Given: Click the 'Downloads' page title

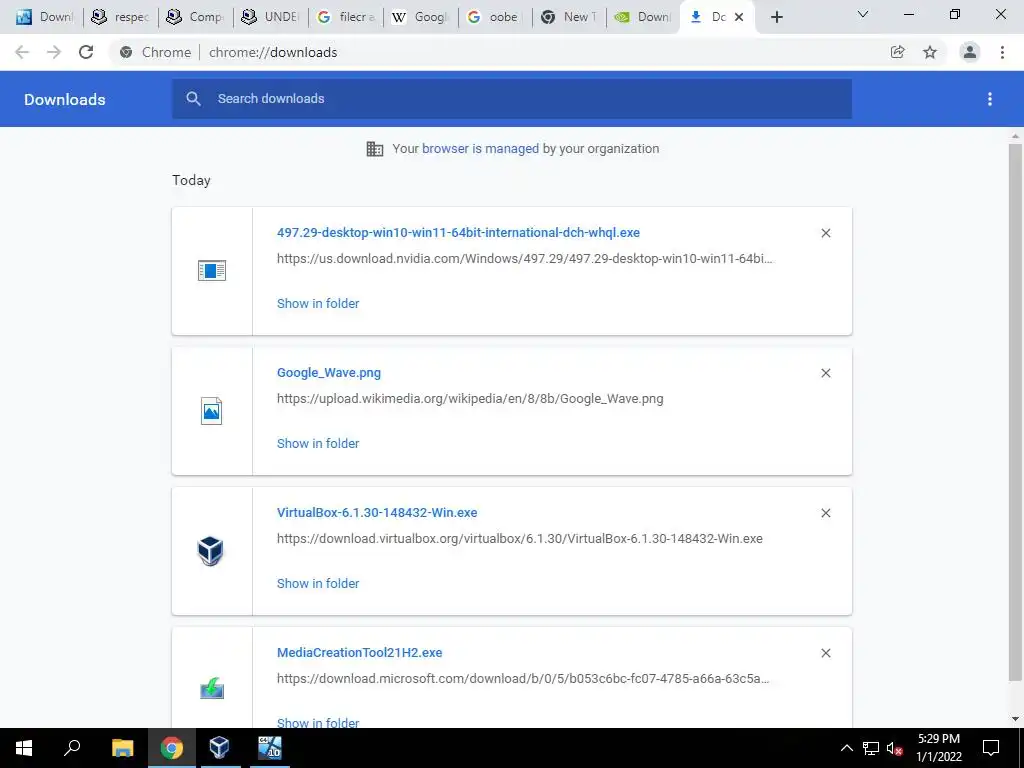Looking at the screenshot, I should pos(65,99).
